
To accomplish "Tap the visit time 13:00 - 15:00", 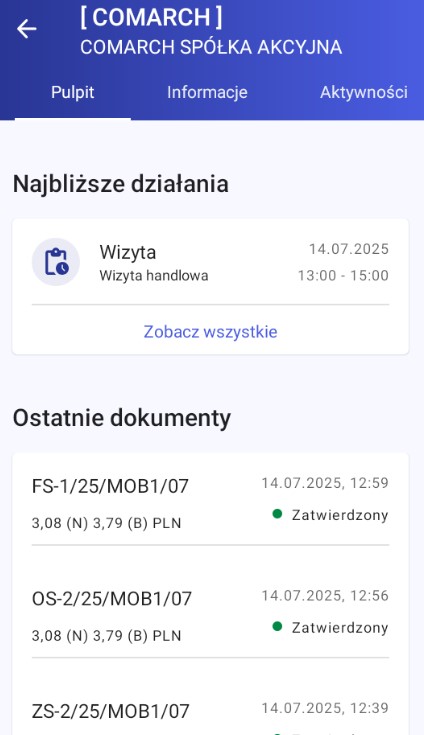I will (343, 276).
